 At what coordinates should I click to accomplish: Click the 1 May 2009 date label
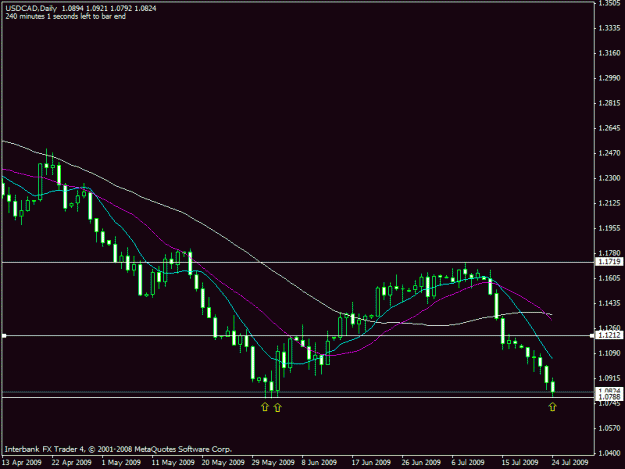[121, 462]
